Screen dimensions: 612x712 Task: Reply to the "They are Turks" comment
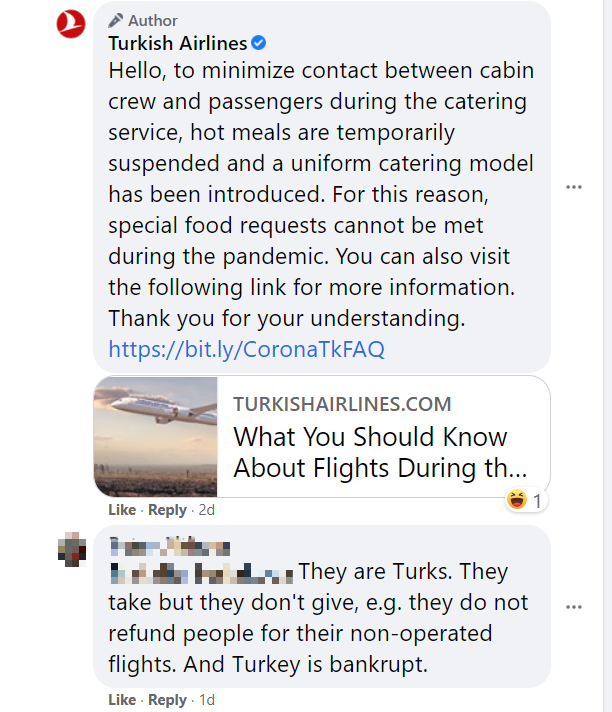point(167,700)
